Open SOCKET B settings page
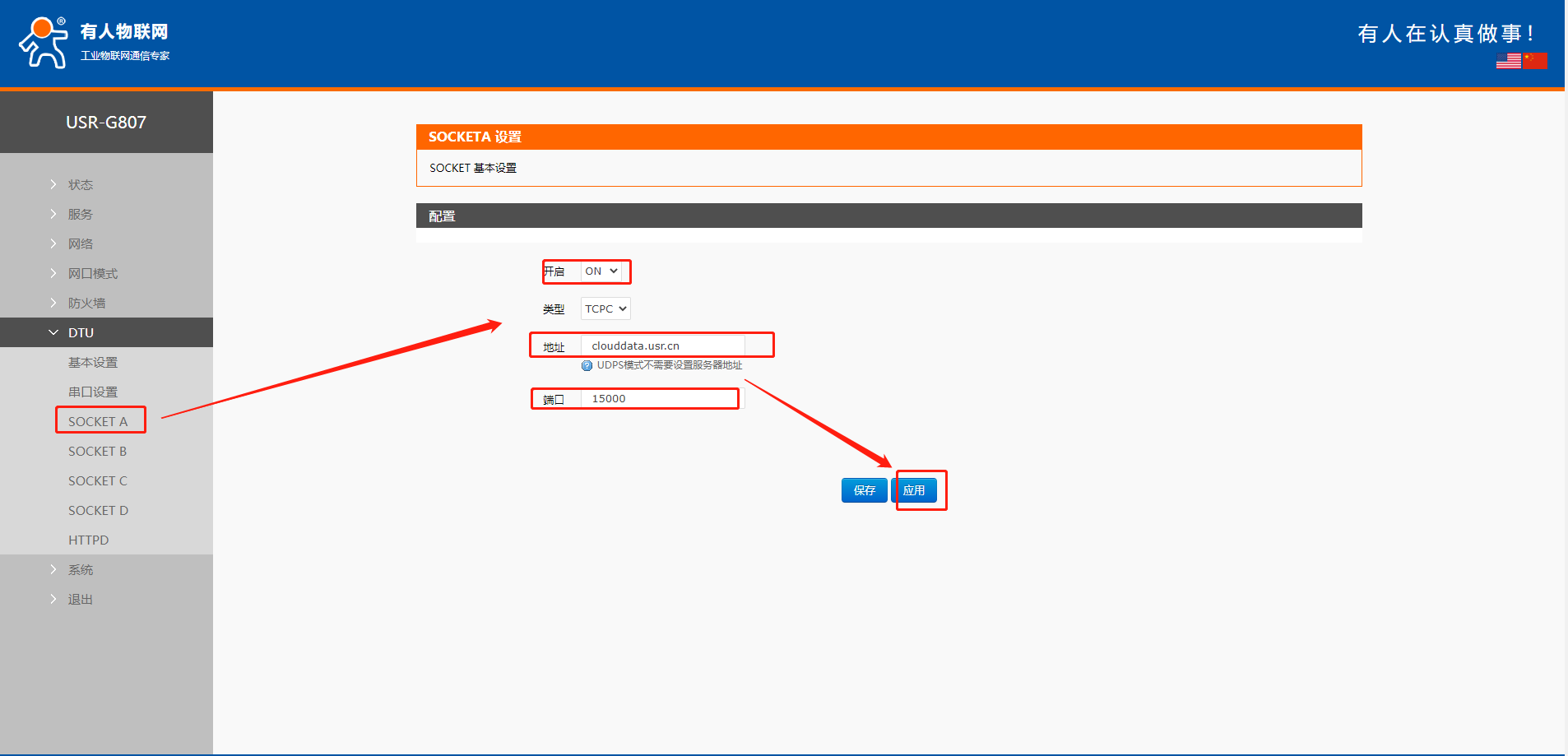Screen dimensions: 1568x756 97,452
